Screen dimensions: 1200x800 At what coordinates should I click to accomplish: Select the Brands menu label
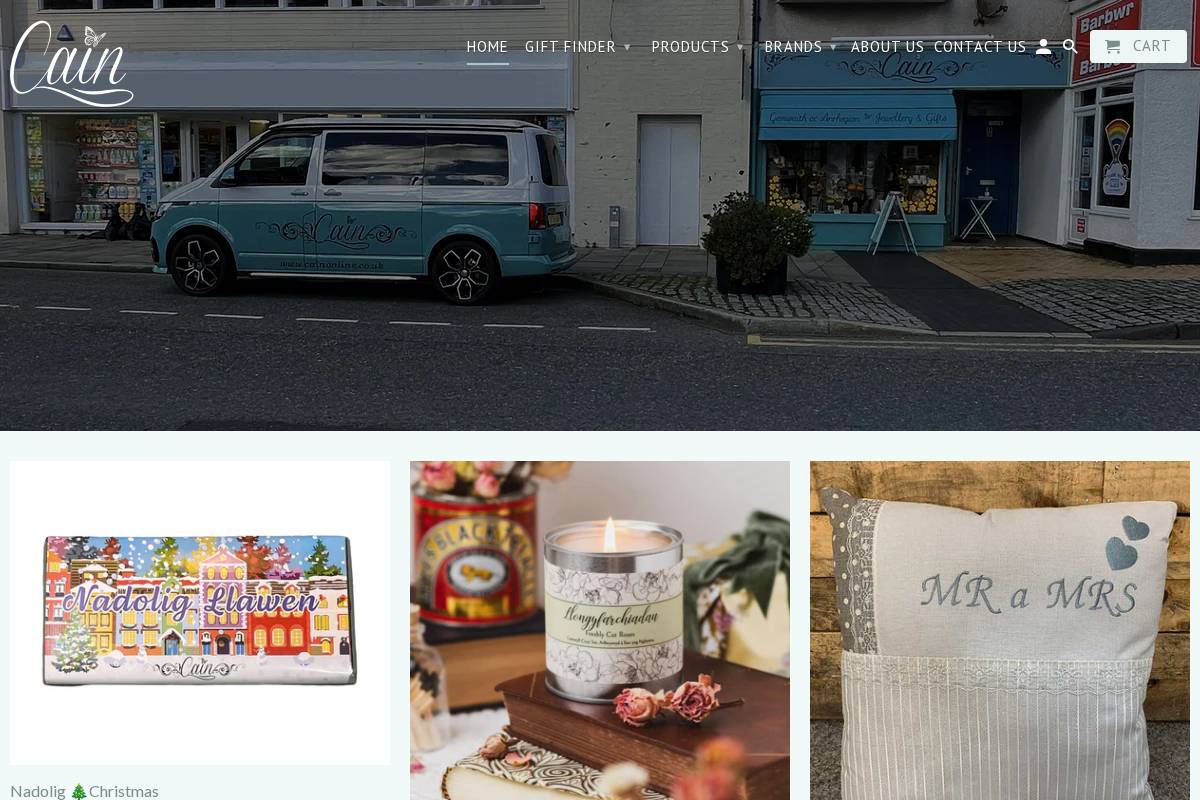click(x=793, y=47)
